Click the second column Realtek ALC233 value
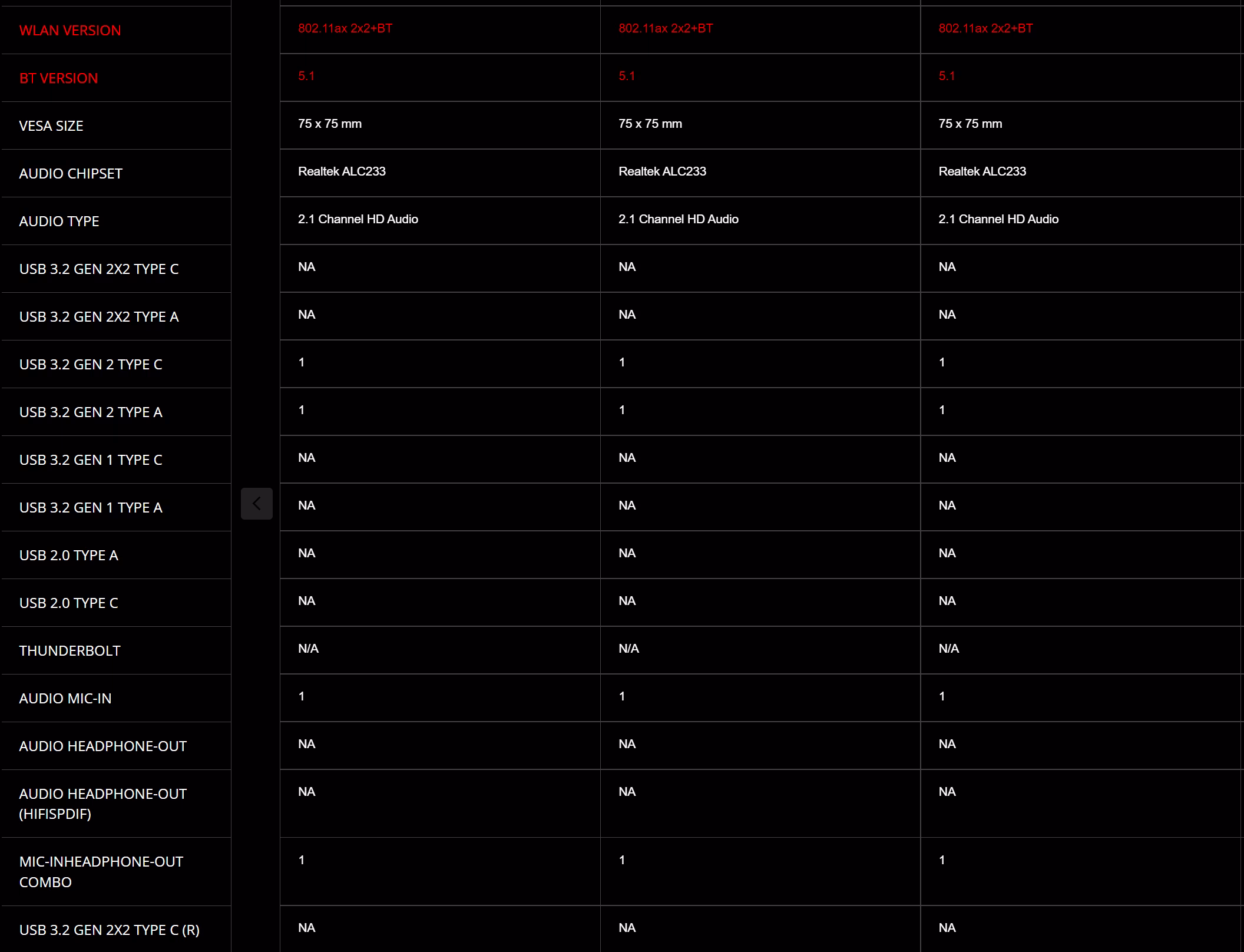 click(x=662, y=171)
